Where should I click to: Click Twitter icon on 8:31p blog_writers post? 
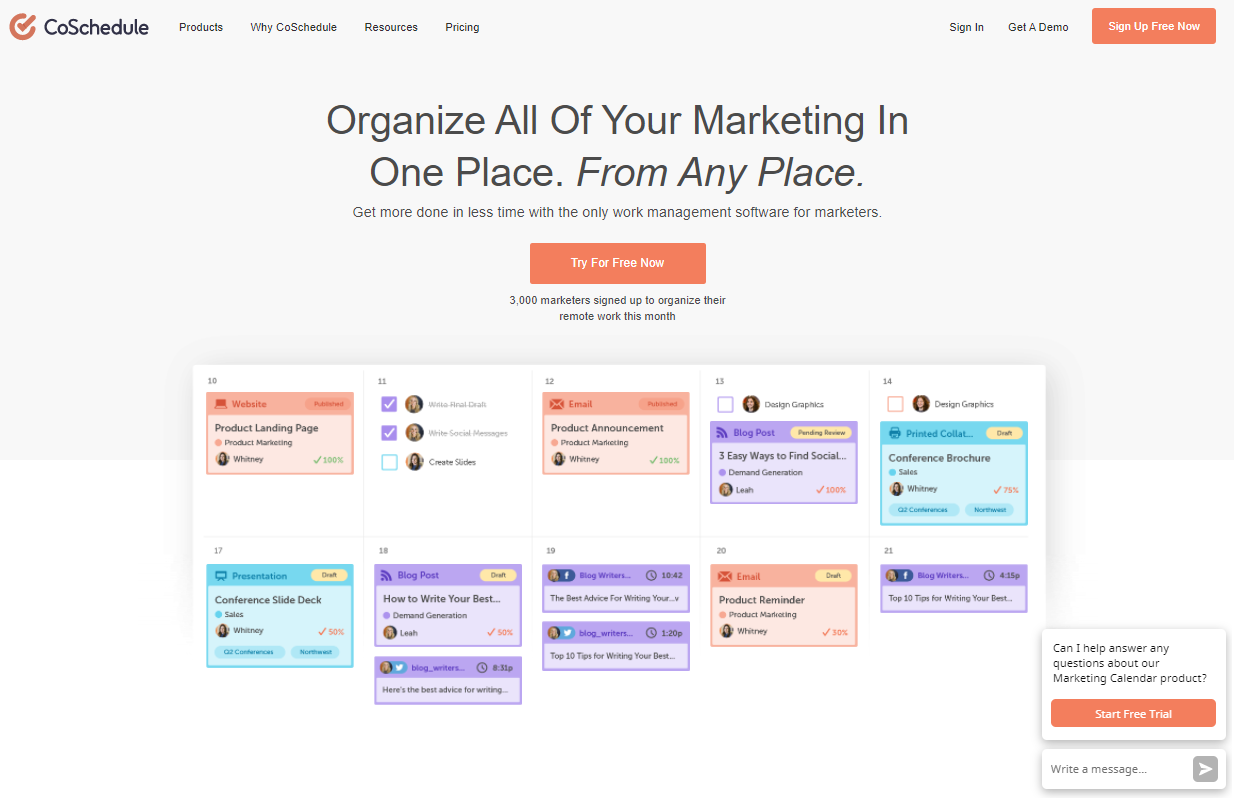click(x=399, y=667)
